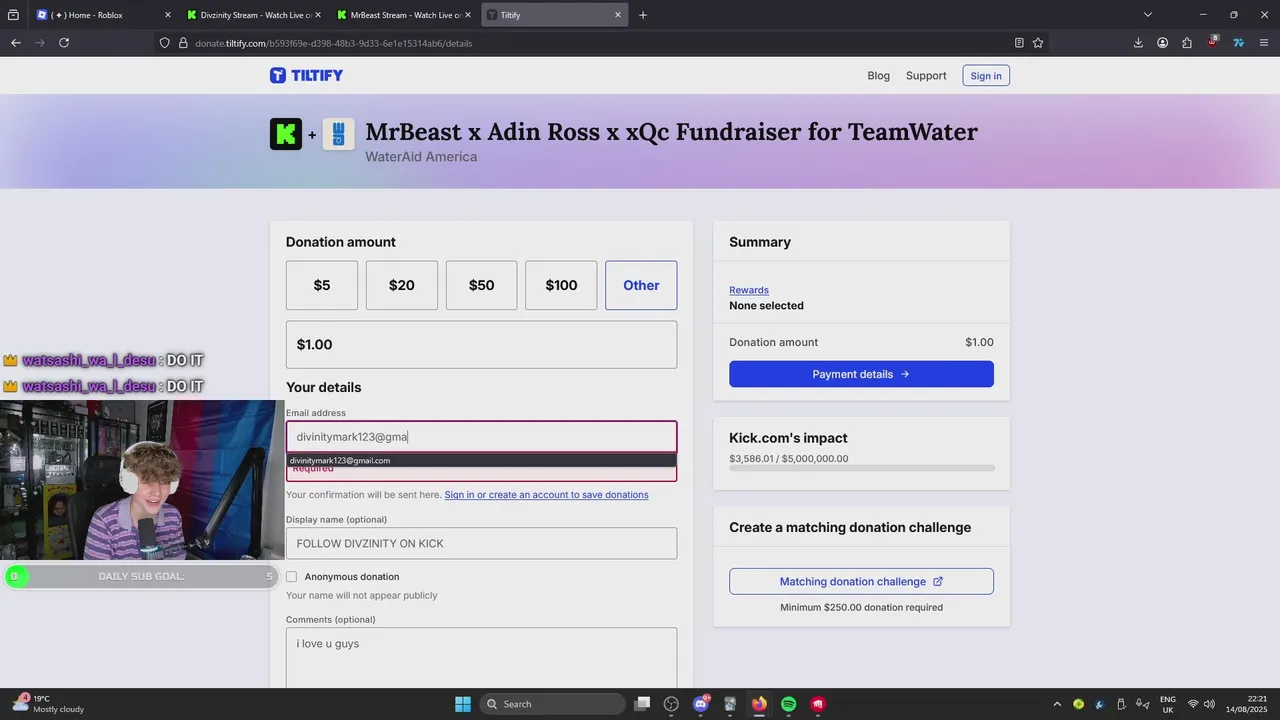Click the Sign in button
Image resolution: width=1280 pixels, height=720 pixels.
coord(986,76)
